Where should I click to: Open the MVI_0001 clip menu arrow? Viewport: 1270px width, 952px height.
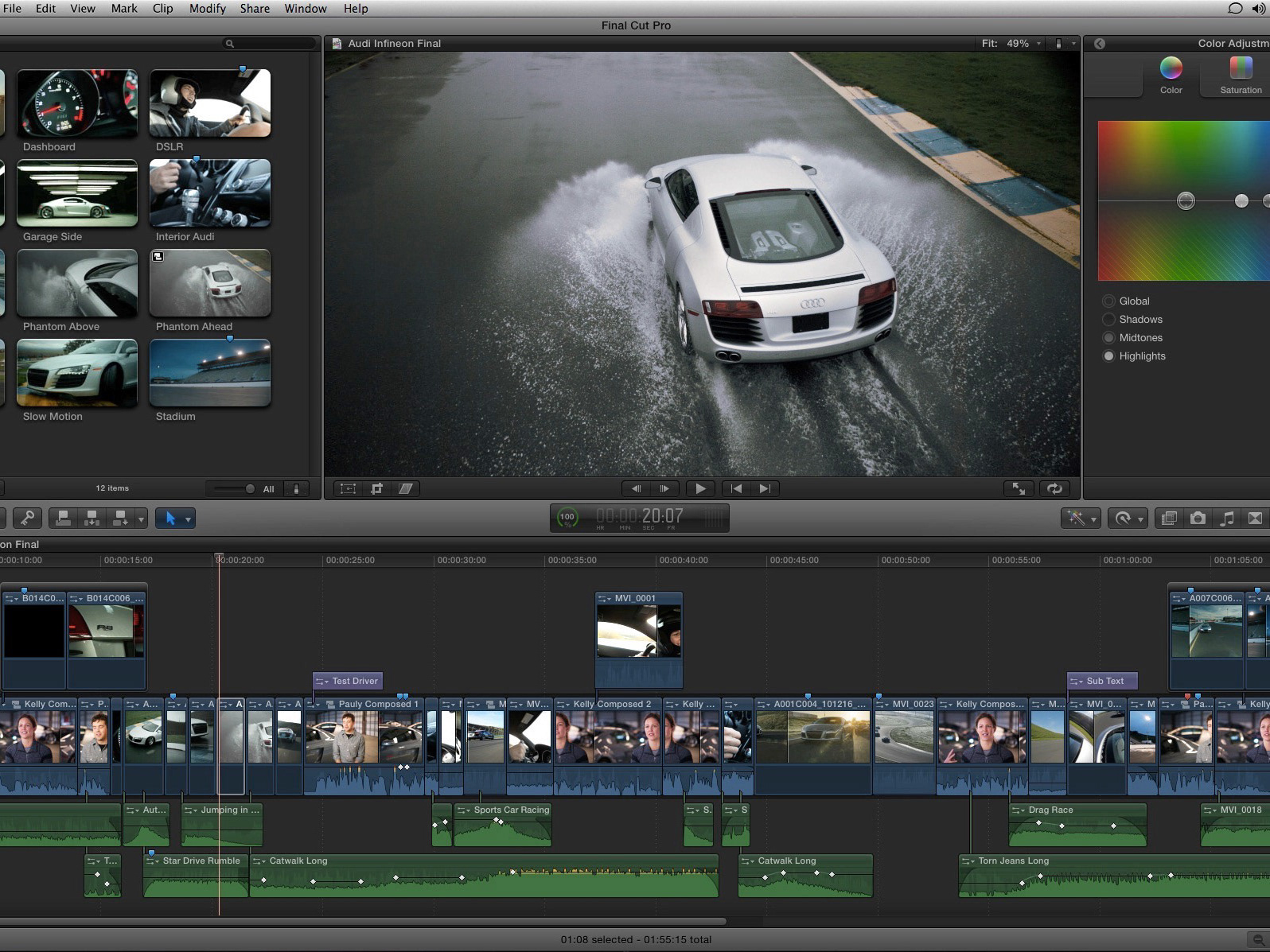click(605, 598)
